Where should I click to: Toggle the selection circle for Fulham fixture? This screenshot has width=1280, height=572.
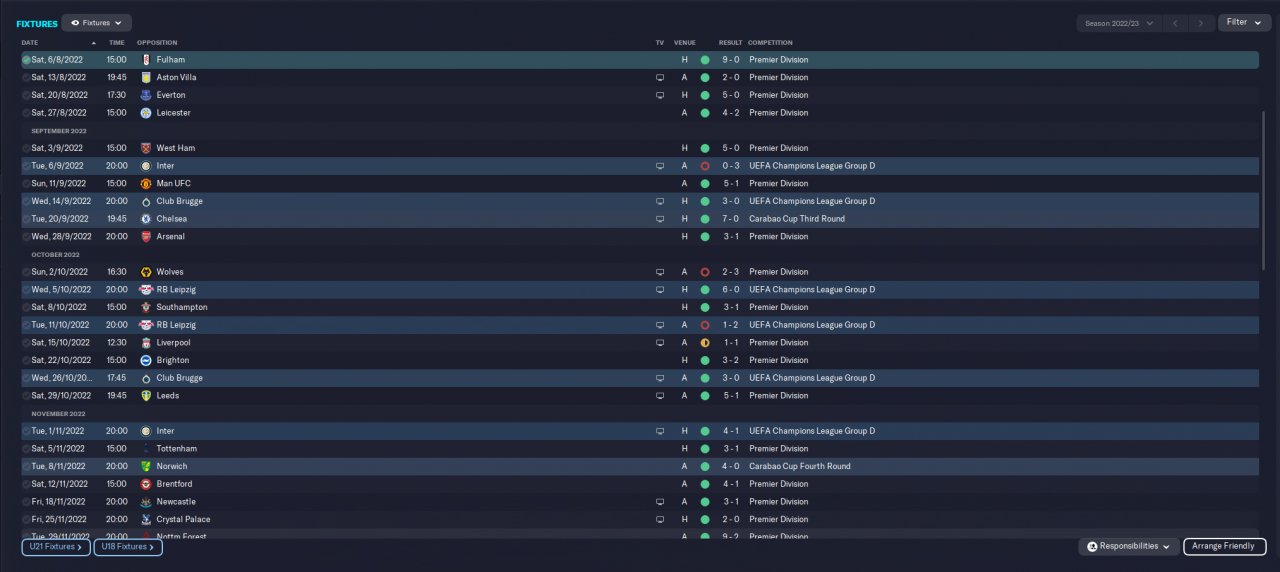click(x=26, y=60)
